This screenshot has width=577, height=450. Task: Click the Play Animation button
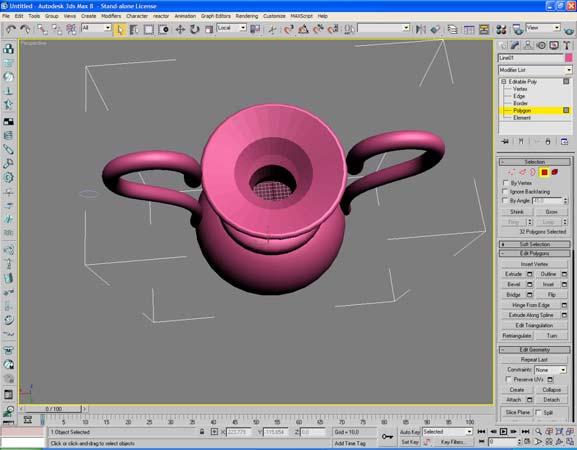[x=504, y=431]
